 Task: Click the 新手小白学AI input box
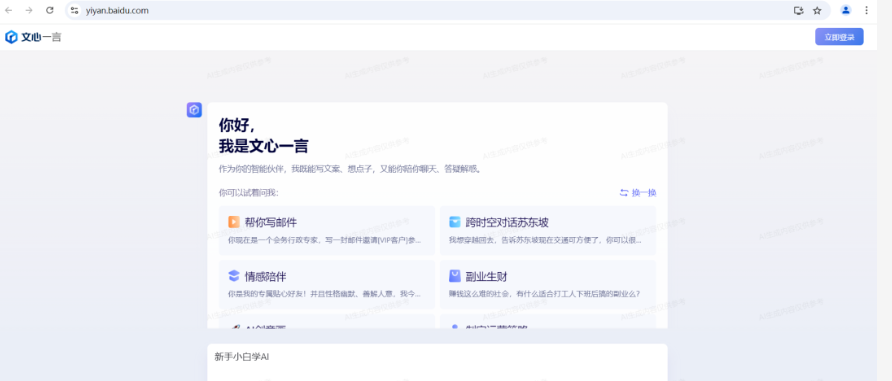[x=437, y=362]
